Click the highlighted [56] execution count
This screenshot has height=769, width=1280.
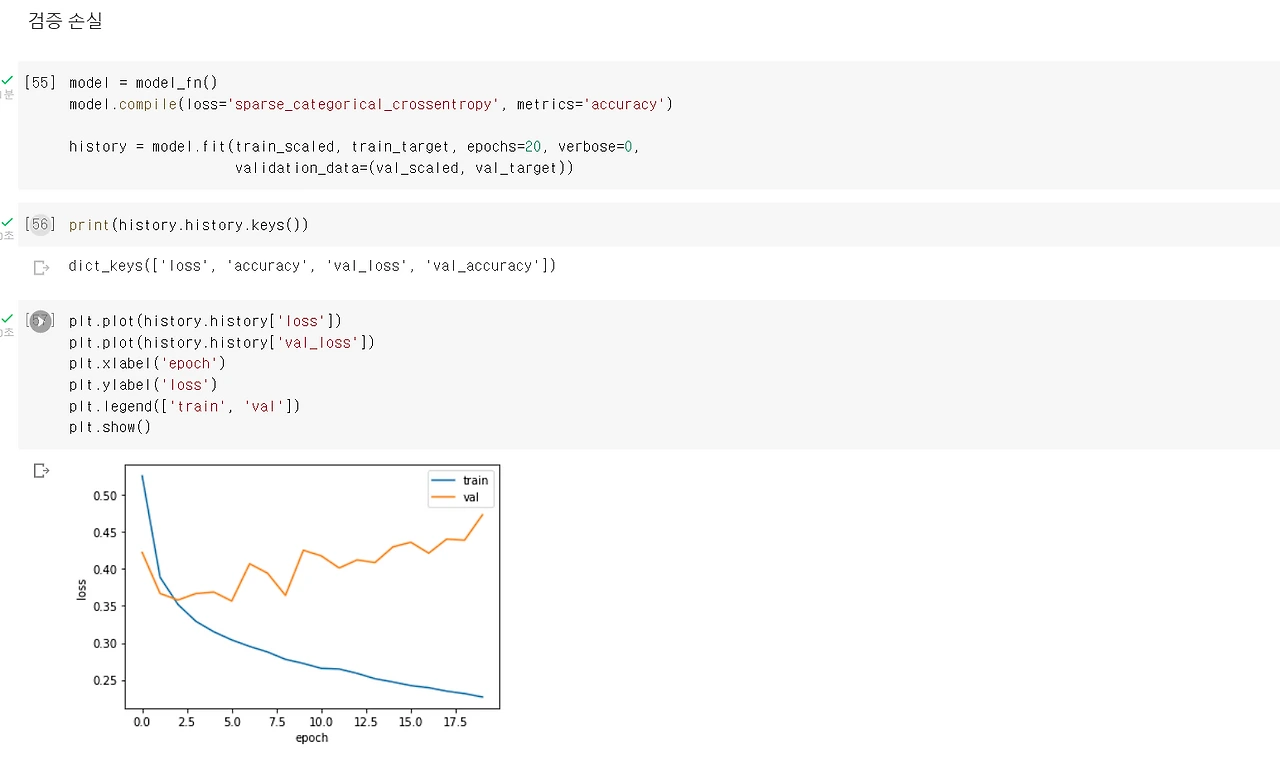40,225
